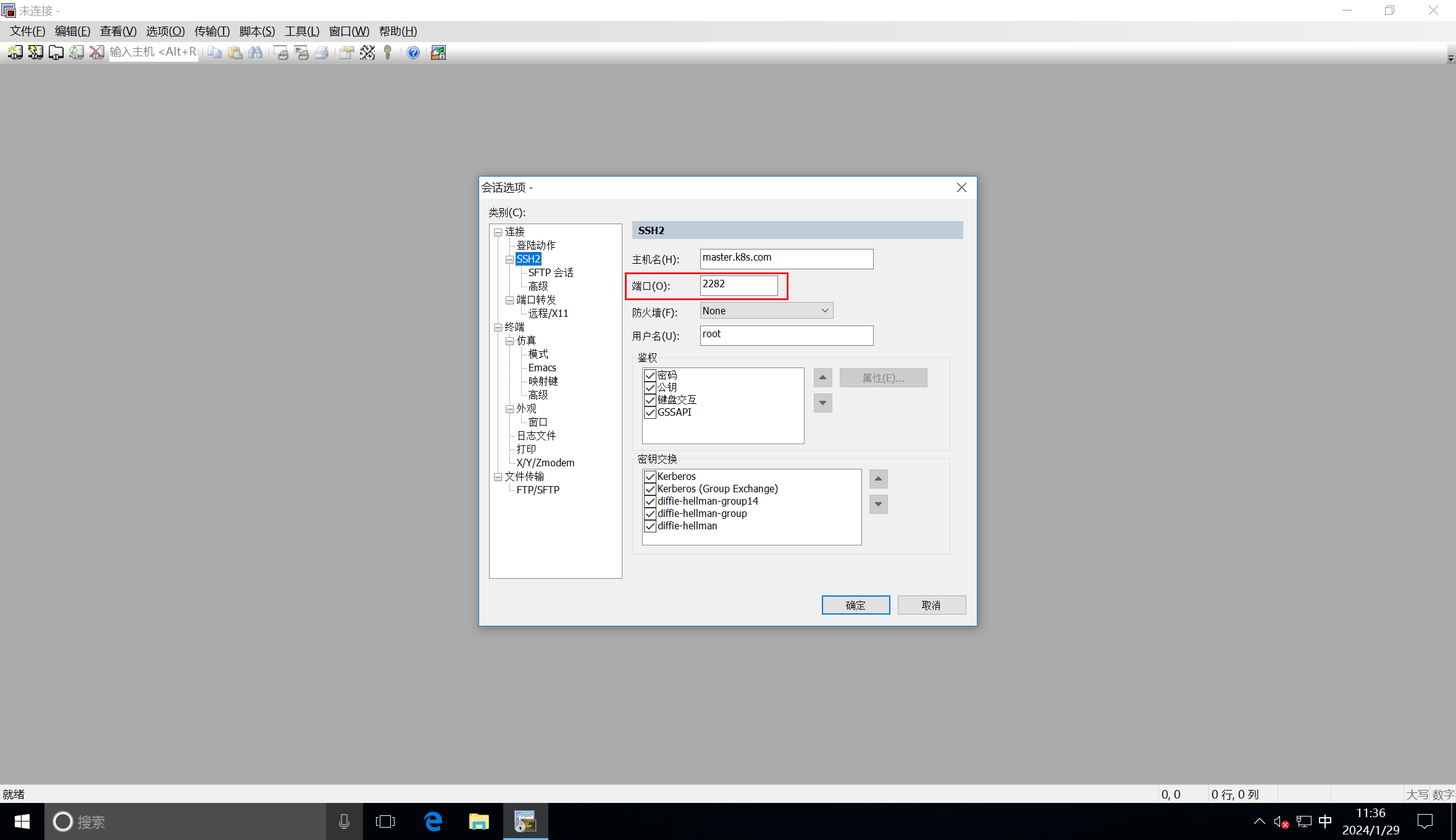Open the Windows Start menu
This screenshot has height=840, width=1456.
(x=22, y=821)
